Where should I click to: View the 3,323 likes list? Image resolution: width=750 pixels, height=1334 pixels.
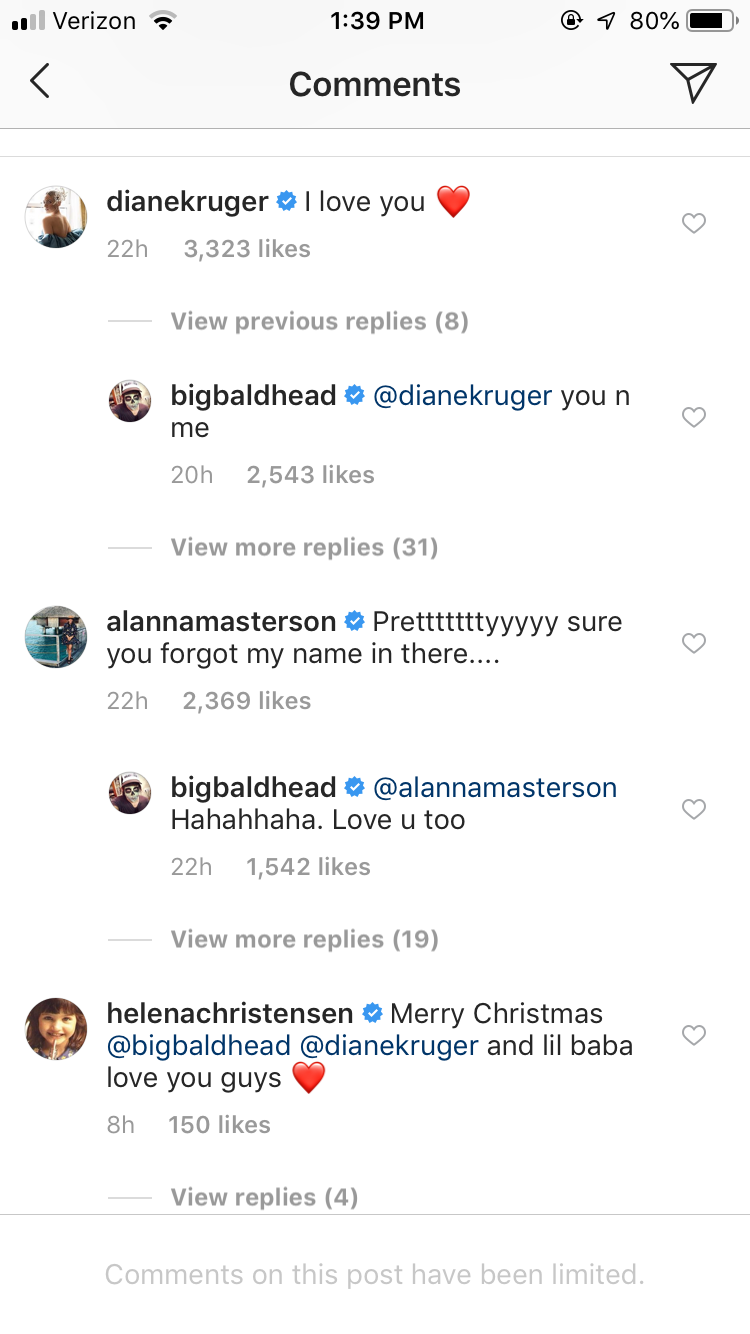click(x=247, y=249)
